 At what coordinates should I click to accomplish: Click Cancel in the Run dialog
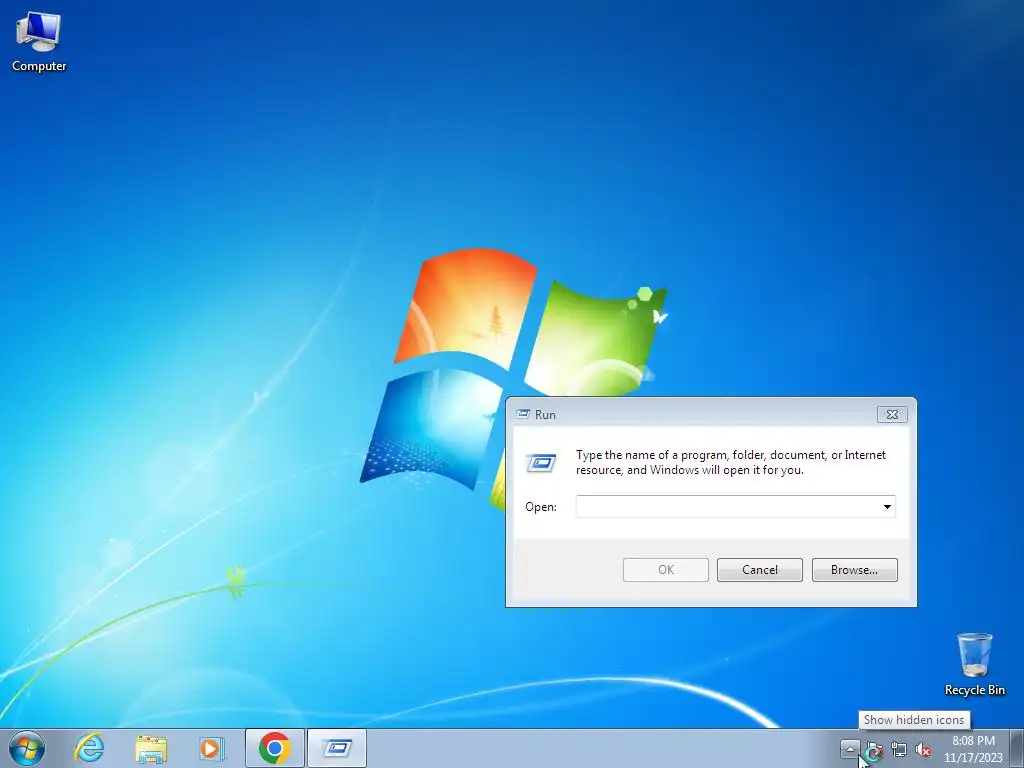(x=760, y=569)
